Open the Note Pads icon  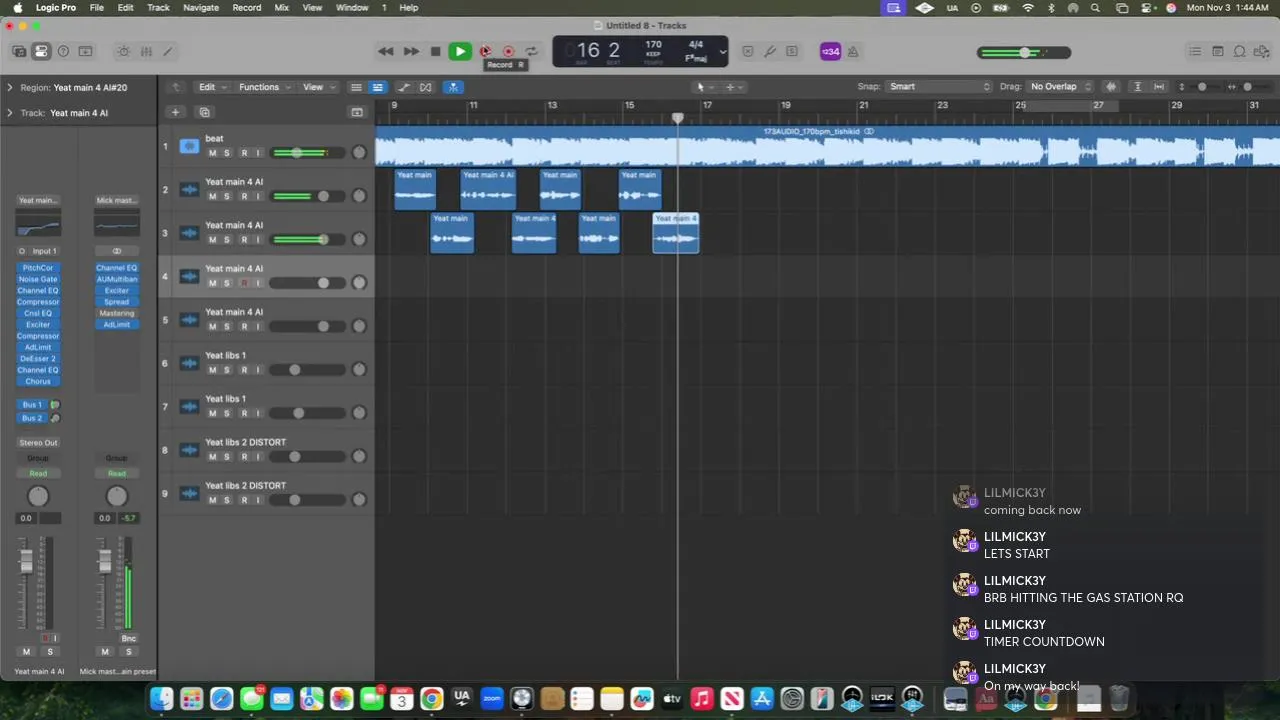1218,51
